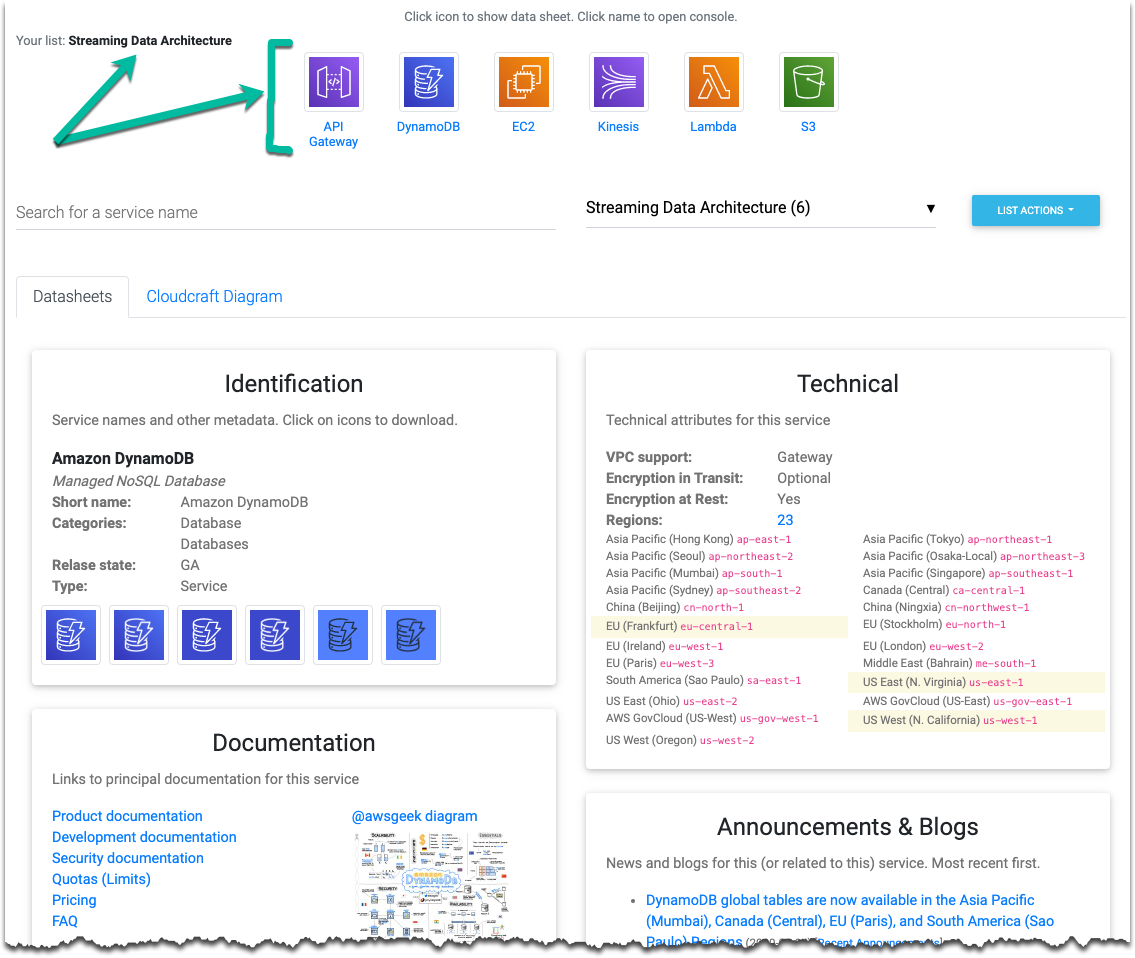This screenshot has width=1135, height=958.
Task: Switch to the Cloudcraft Diagram tab
Action: 214,296
